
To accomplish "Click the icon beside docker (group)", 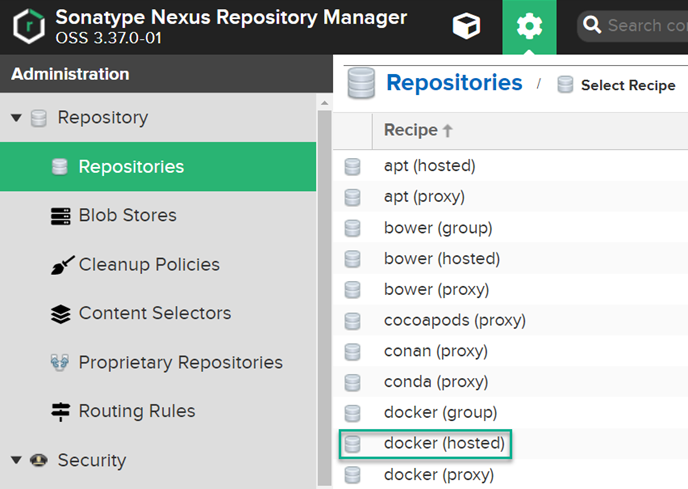I will tap(352, 413).
